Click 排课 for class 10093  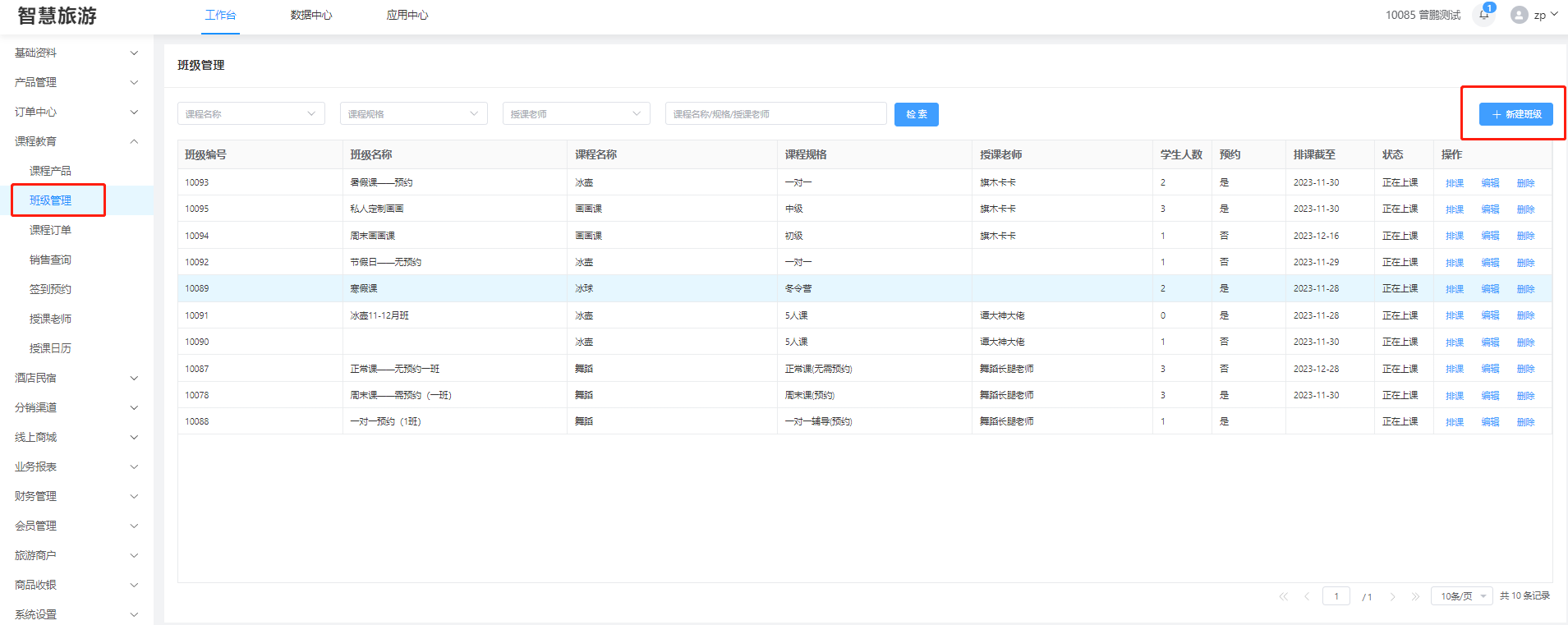[x=1454, y=183]
